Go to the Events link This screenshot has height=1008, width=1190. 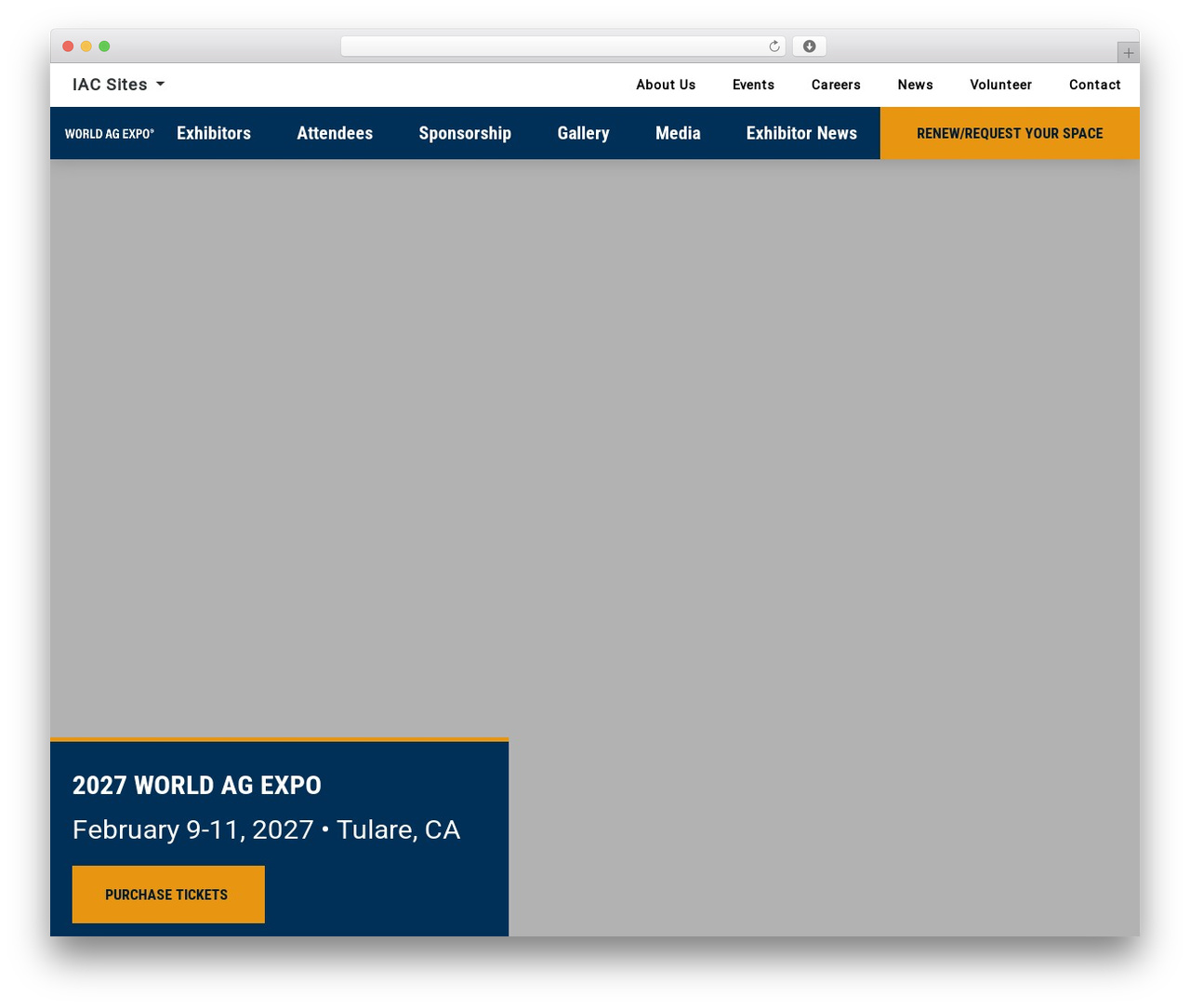click(753, 85)
